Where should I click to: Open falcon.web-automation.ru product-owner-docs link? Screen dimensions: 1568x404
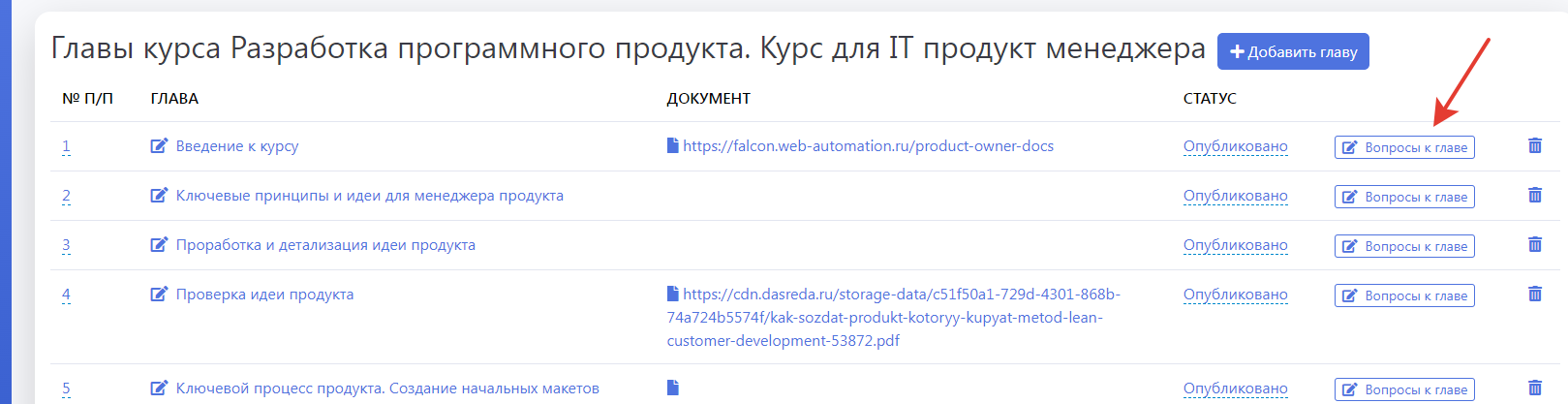pyautogui.click(x=868, y=146)
